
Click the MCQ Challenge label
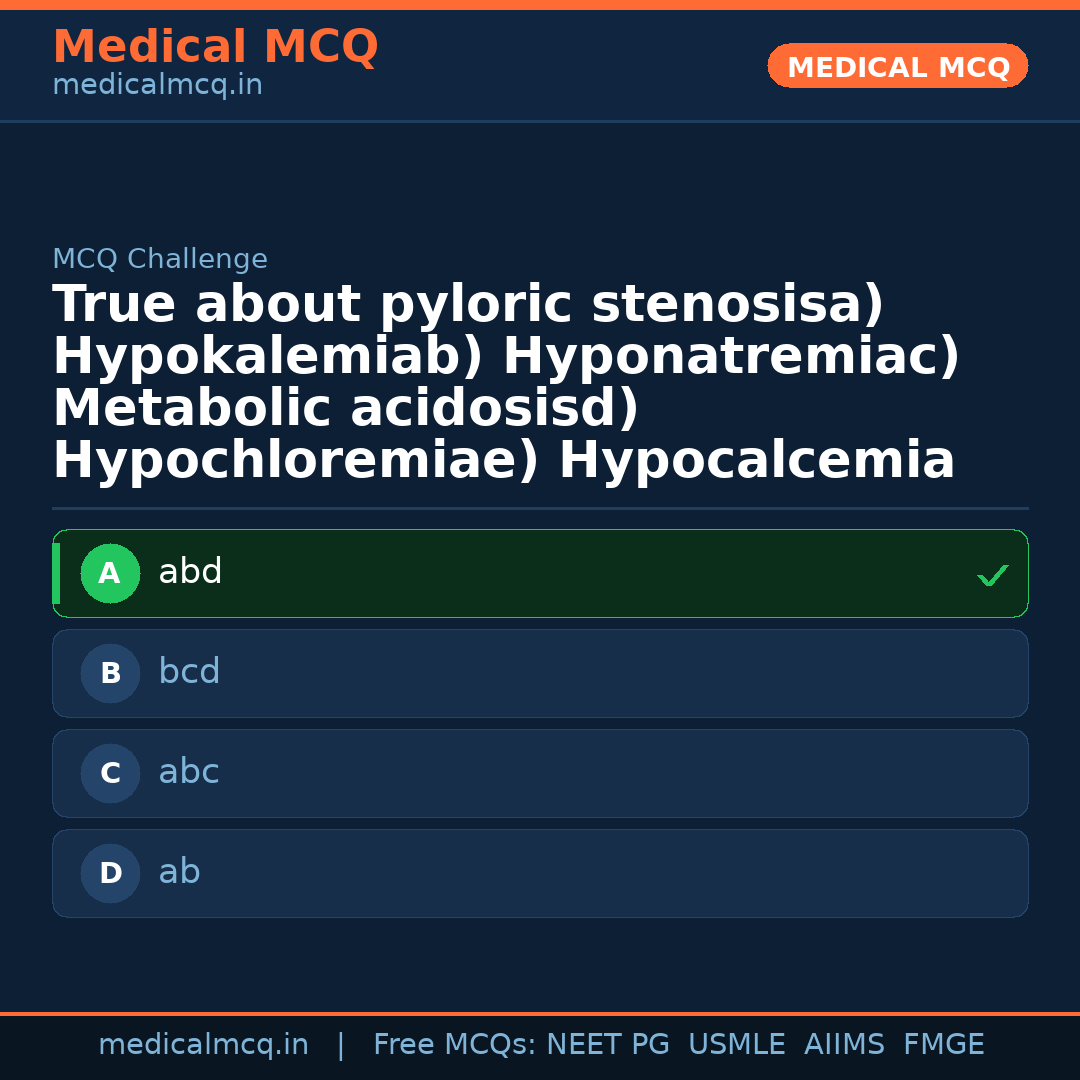pos(160,258)
